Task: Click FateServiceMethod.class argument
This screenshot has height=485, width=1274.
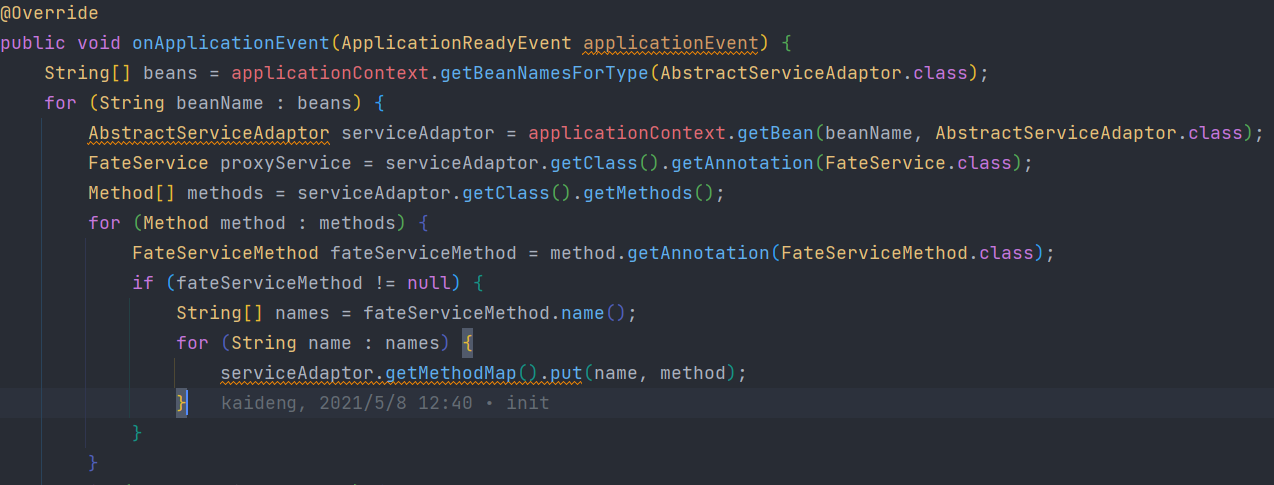Action: [x=907, y=253]
